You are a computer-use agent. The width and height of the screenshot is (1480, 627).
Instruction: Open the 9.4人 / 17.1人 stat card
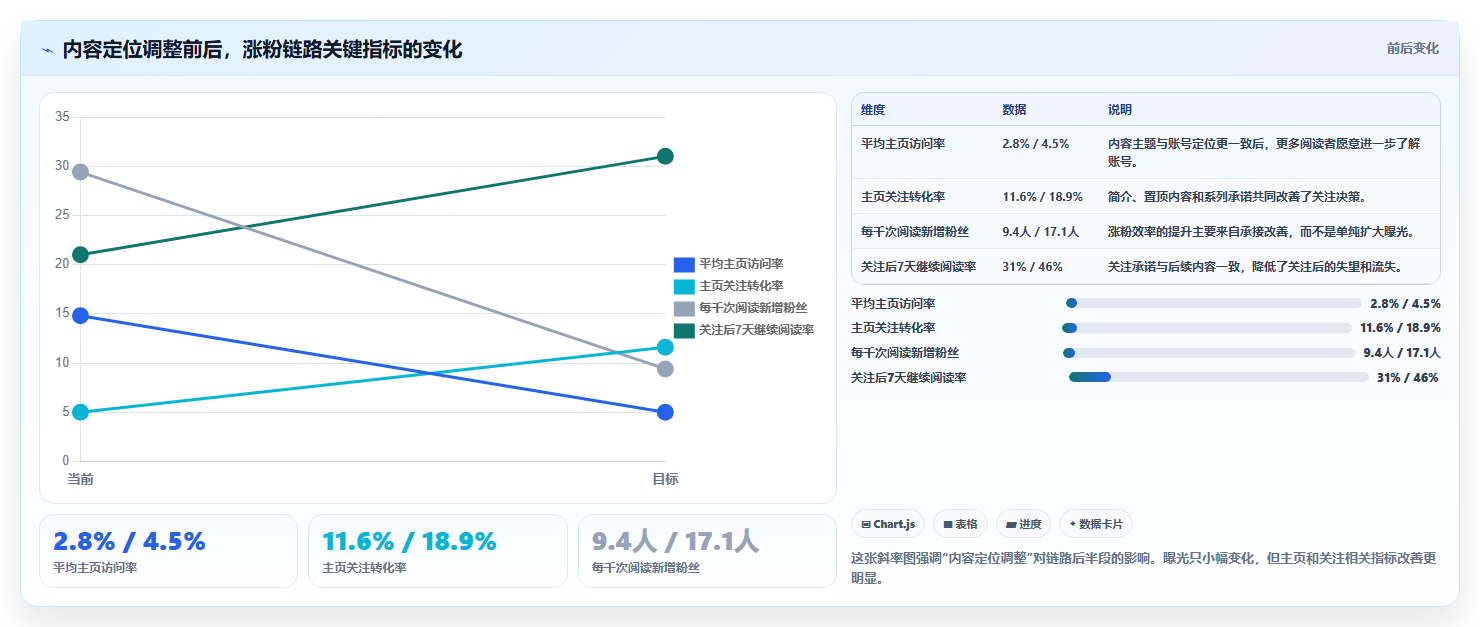707,551
